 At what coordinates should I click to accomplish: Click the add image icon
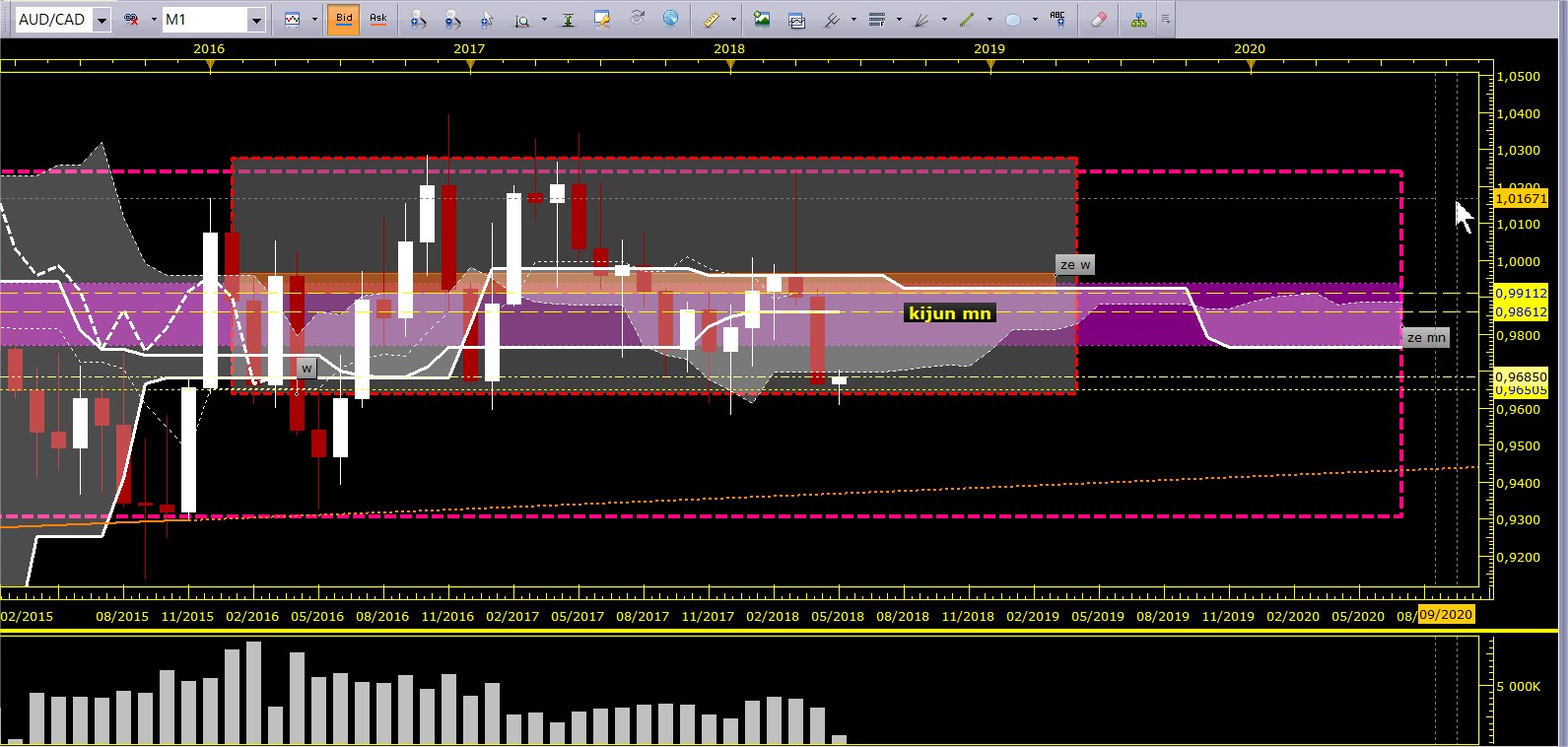pyautogui.click(x=762, y=19)
